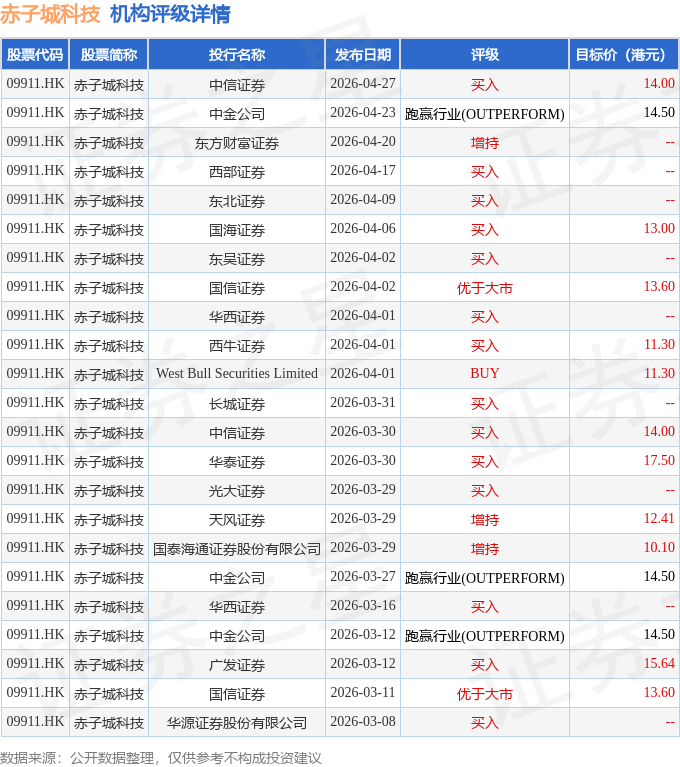This screenshot has width=680, height=767.
Task: Click the 投行名称 column header
Action: (237, 55)
